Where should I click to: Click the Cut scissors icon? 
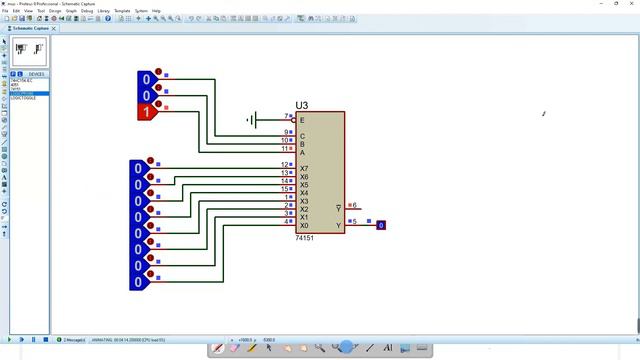[209, 18]
